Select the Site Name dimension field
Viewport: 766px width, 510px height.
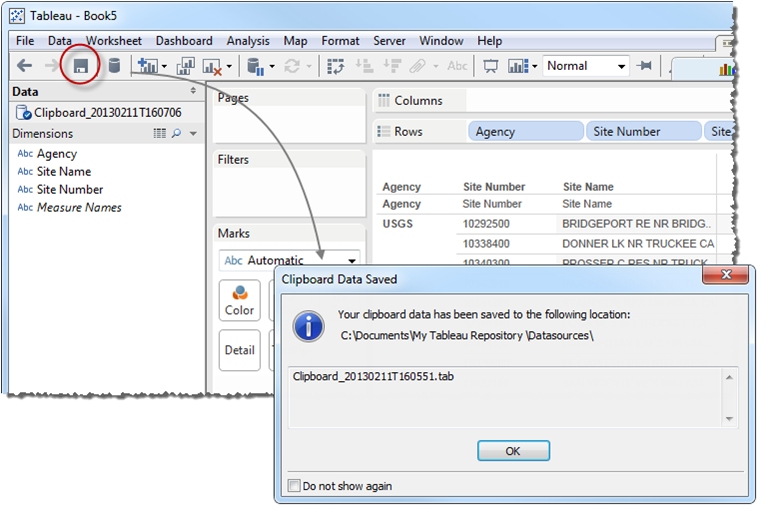pos(64,171)
